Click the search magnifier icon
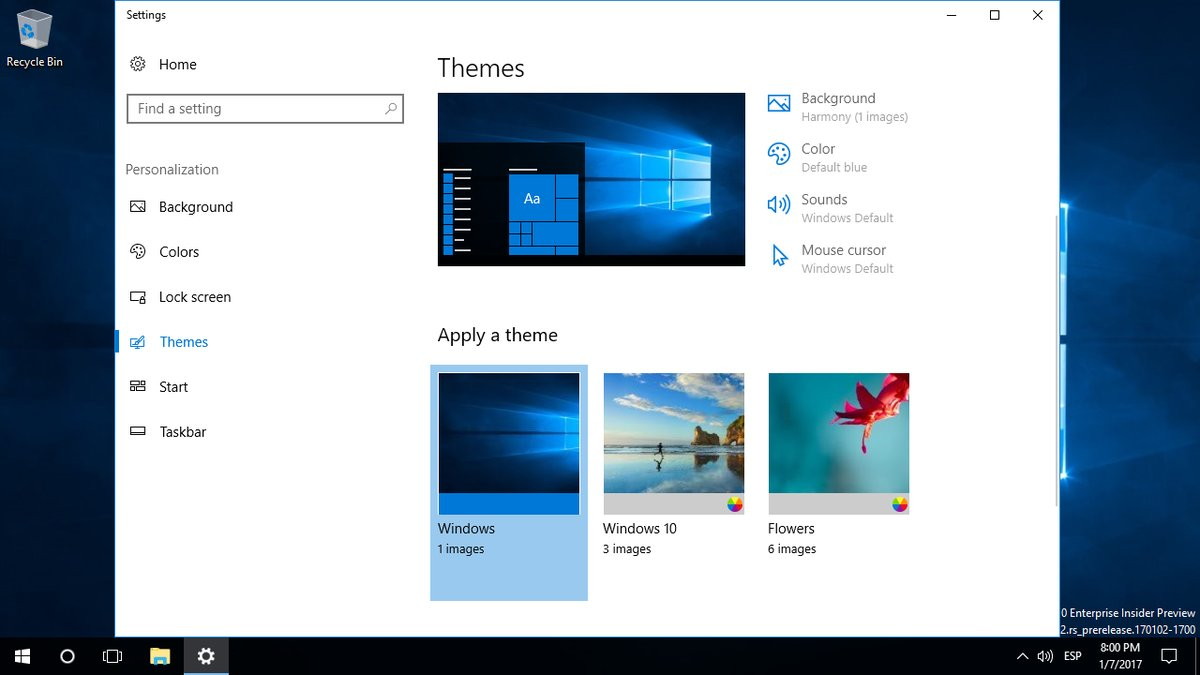Image resolution: width=1200 pixels, height=675 pixels. [391, 109]
